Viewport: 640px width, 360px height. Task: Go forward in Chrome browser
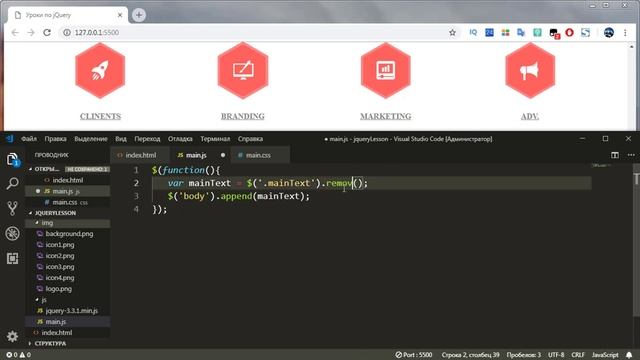pyautogui.click(x=31, y=33)
